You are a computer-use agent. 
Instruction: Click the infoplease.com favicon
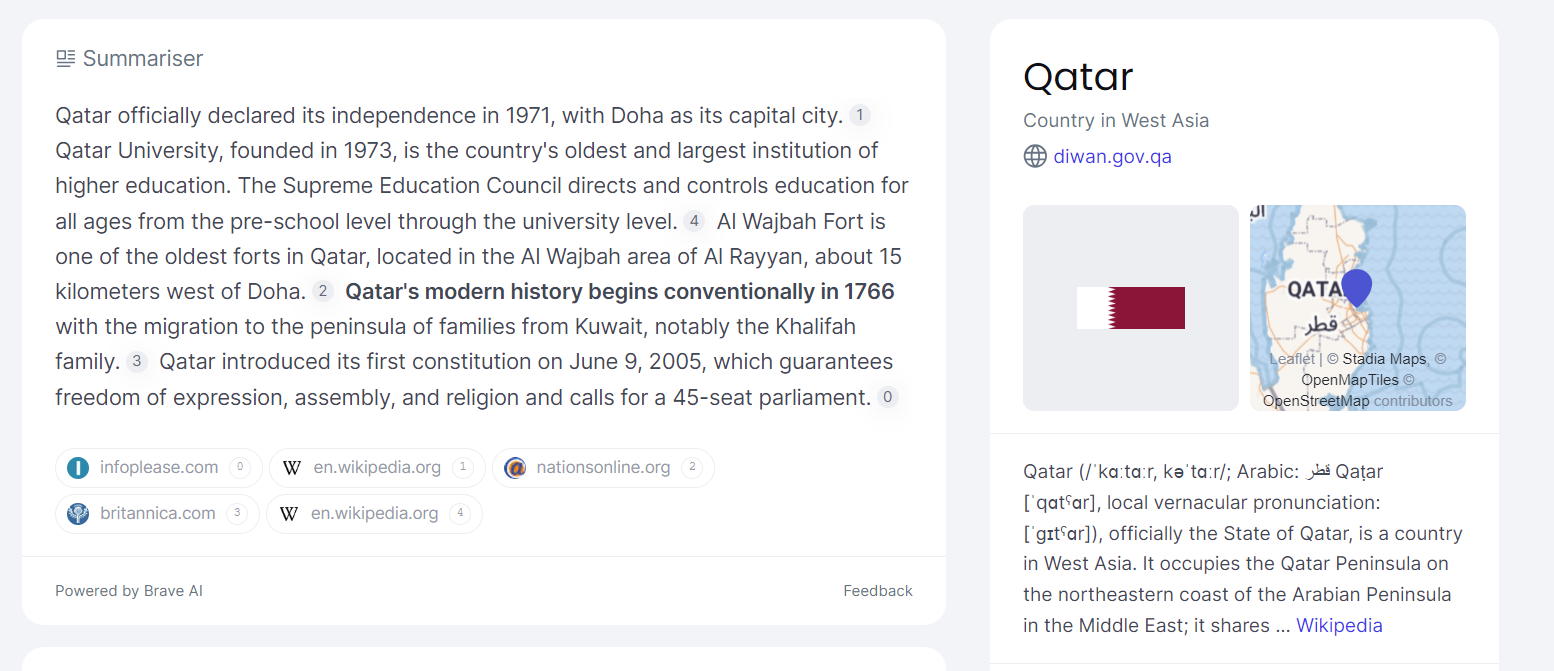[x=78, y=467]
